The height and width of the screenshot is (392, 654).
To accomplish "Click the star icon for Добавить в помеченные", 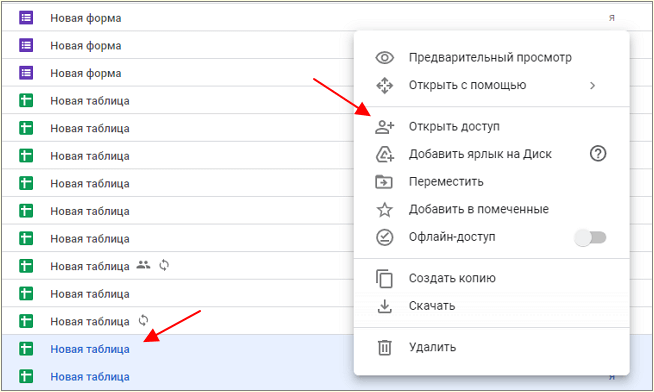I will point(384,209).
